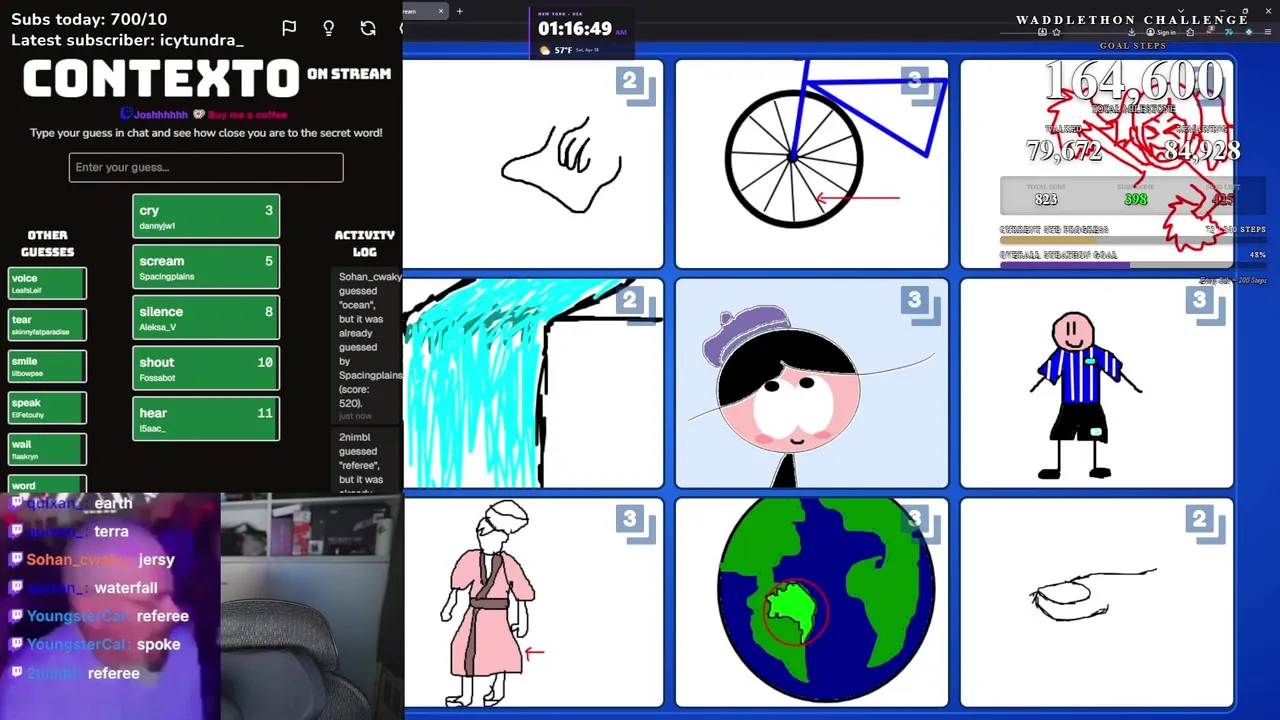
Task: Click the 'waterfall' chat message
Action: pyautogui.click(x=126, y=588)
